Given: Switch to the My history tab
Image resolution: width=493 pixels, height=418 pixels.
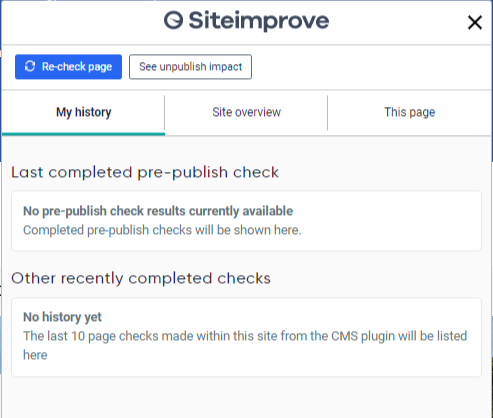Looking at the screenshot, I should tap(83, 112).
